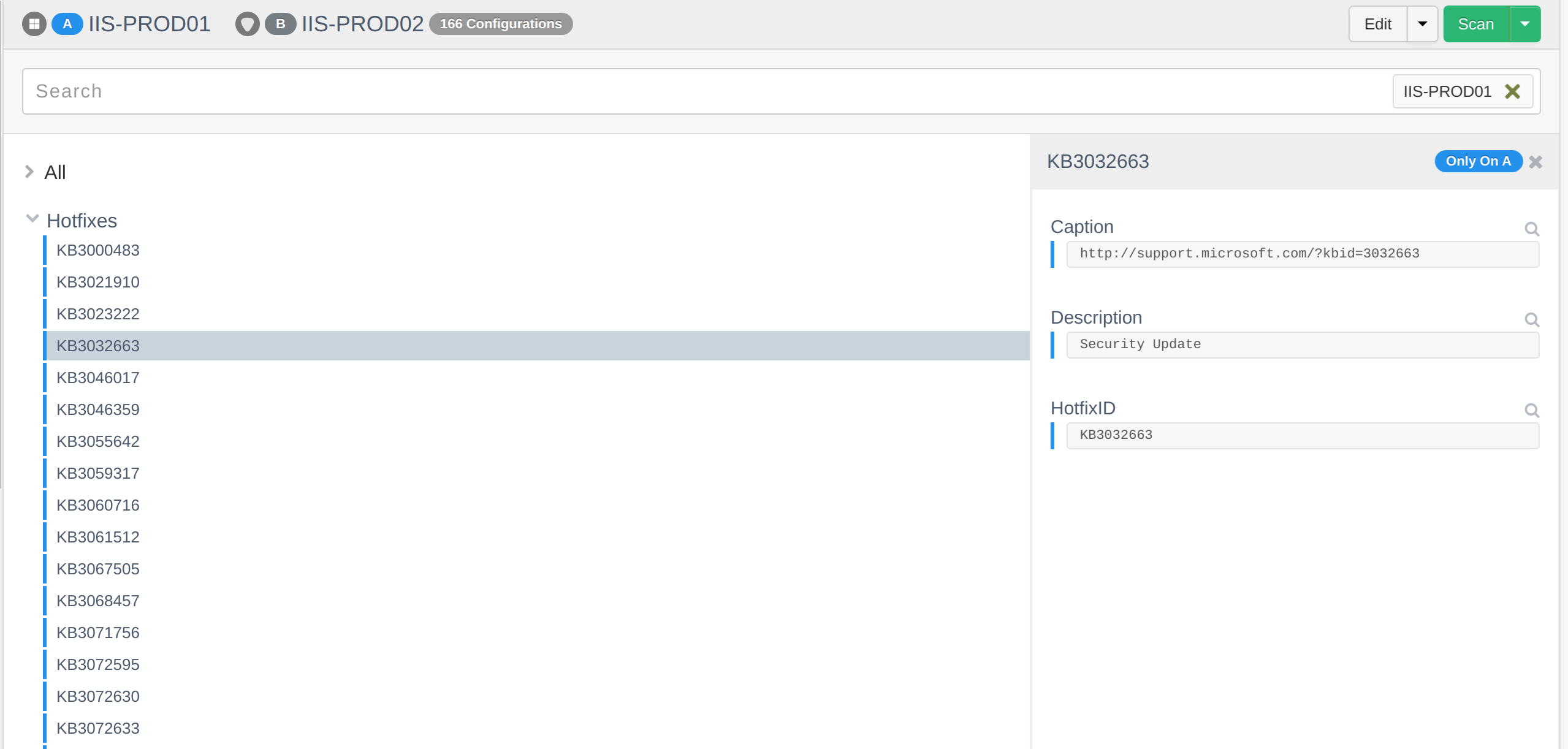This screenshot has width=1568, height=749.
Task: Click the Edit button
Action: (x=1377, y=24)
